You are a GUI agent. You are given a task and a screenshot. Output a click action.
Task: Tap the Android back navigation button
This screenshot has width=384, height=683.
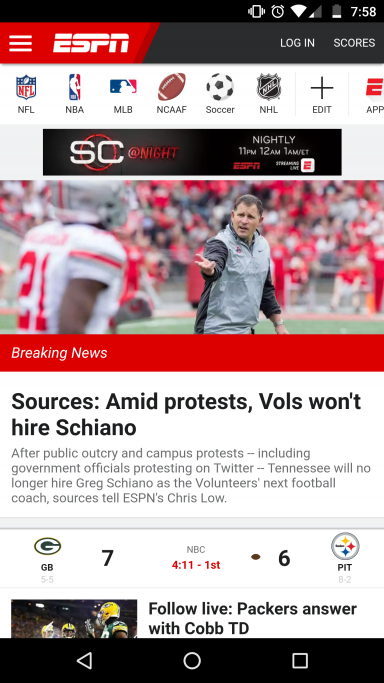click(x=84, y=661)
